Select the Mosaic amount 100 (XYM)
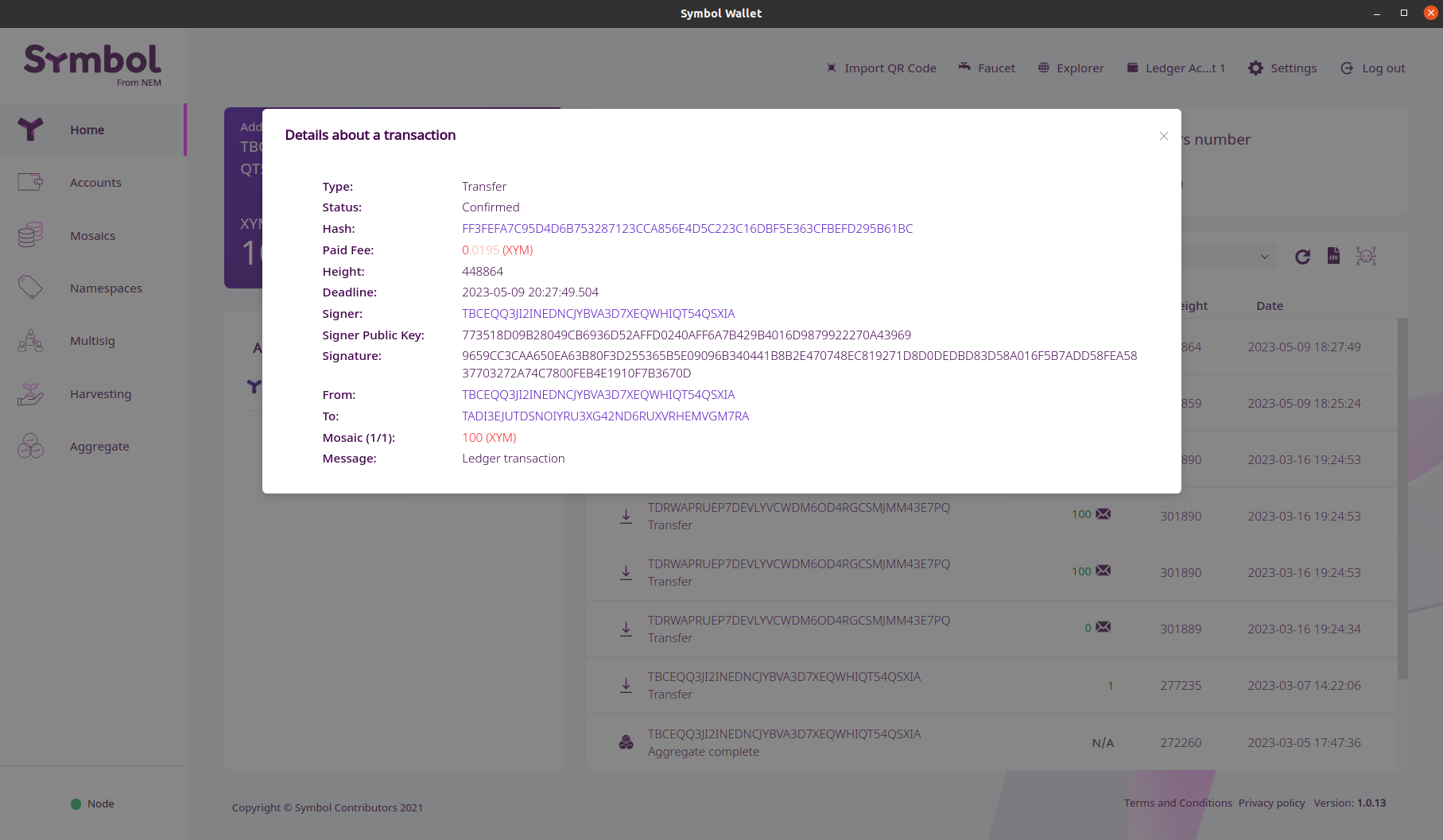Screen dimensions: 1443x840 (489, 437)
